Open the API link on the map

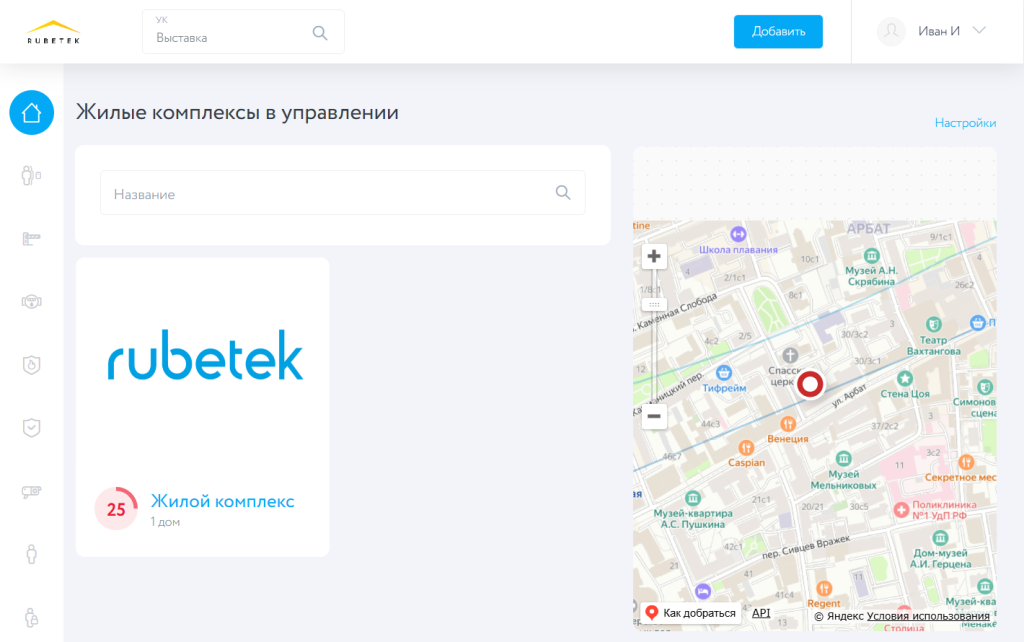click(x=761, y=611)
